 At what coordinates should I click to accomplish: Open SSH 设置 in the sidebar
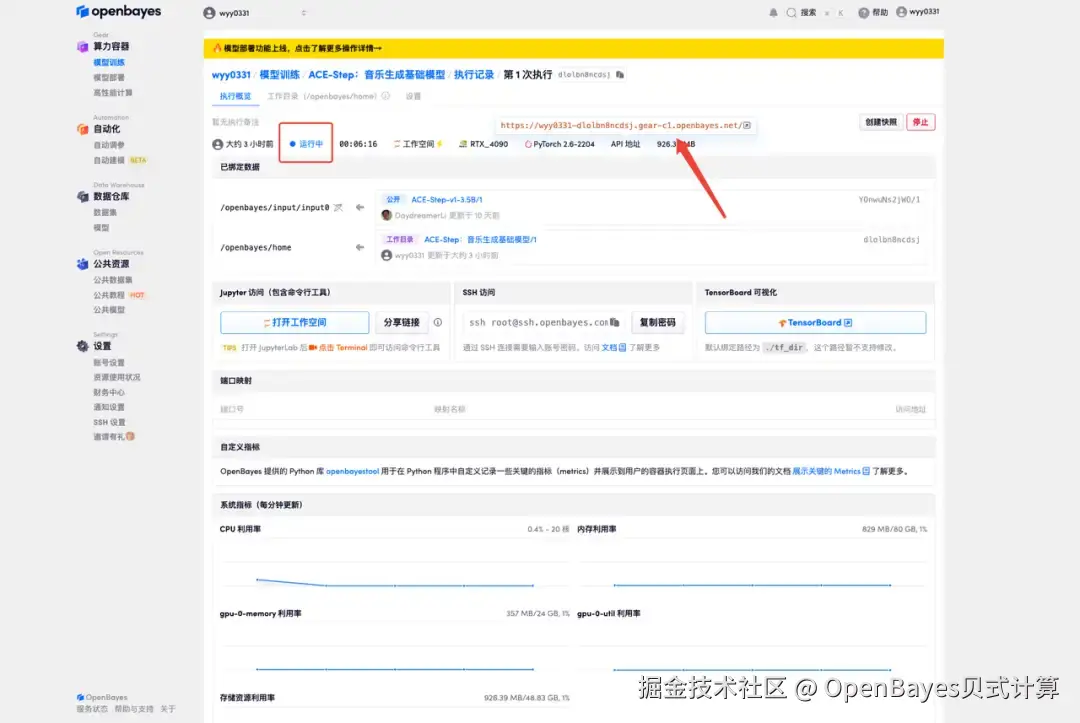pyautogui.click(x=109, y=422)
